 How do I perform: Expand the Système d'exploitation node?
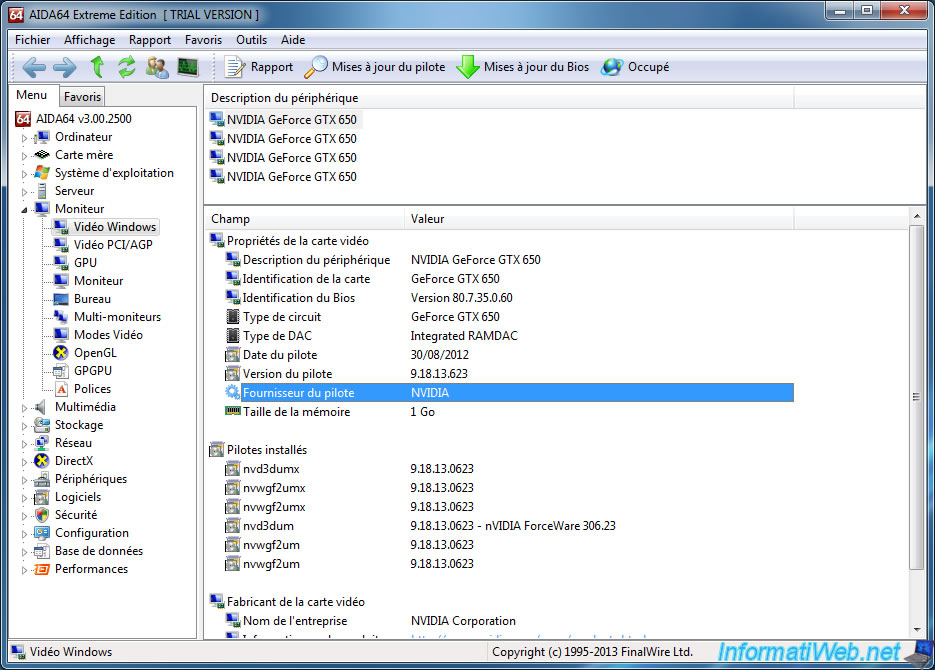[24, 173]
